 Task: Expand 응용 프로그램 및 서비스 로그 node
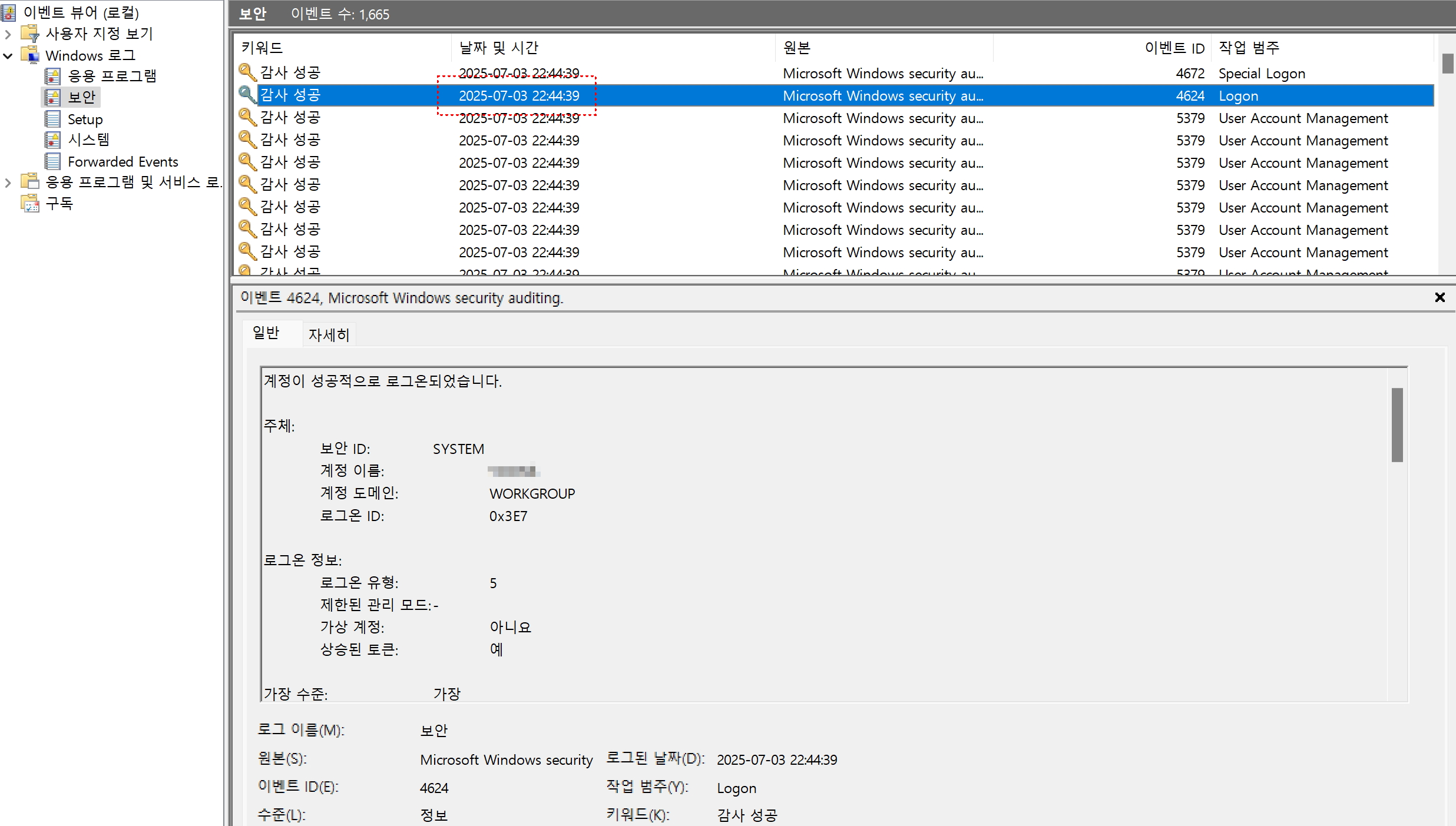tap(8, 183)
